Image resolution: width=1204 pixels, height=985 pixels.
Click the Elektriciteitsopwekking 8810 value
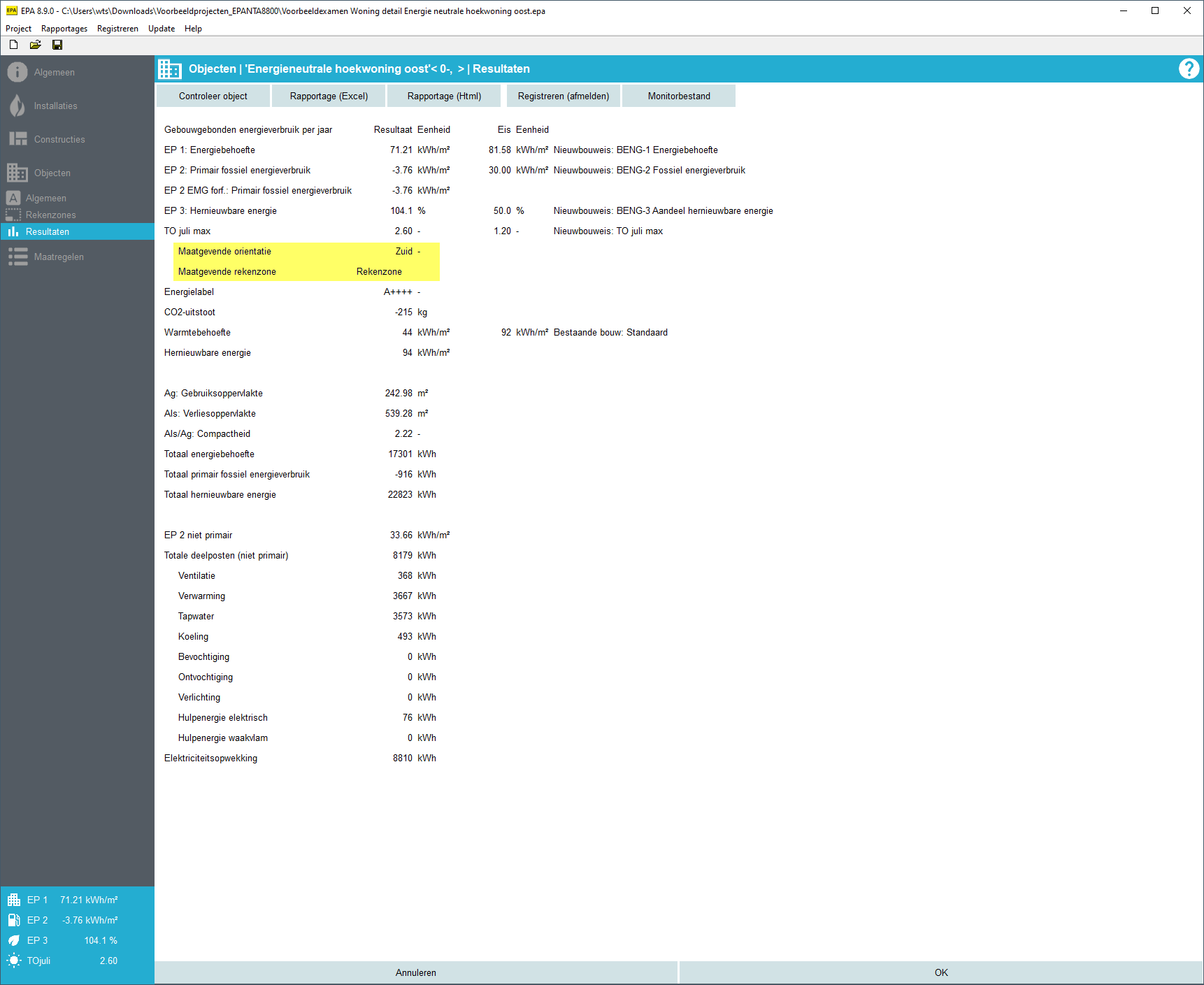[403, 758]
